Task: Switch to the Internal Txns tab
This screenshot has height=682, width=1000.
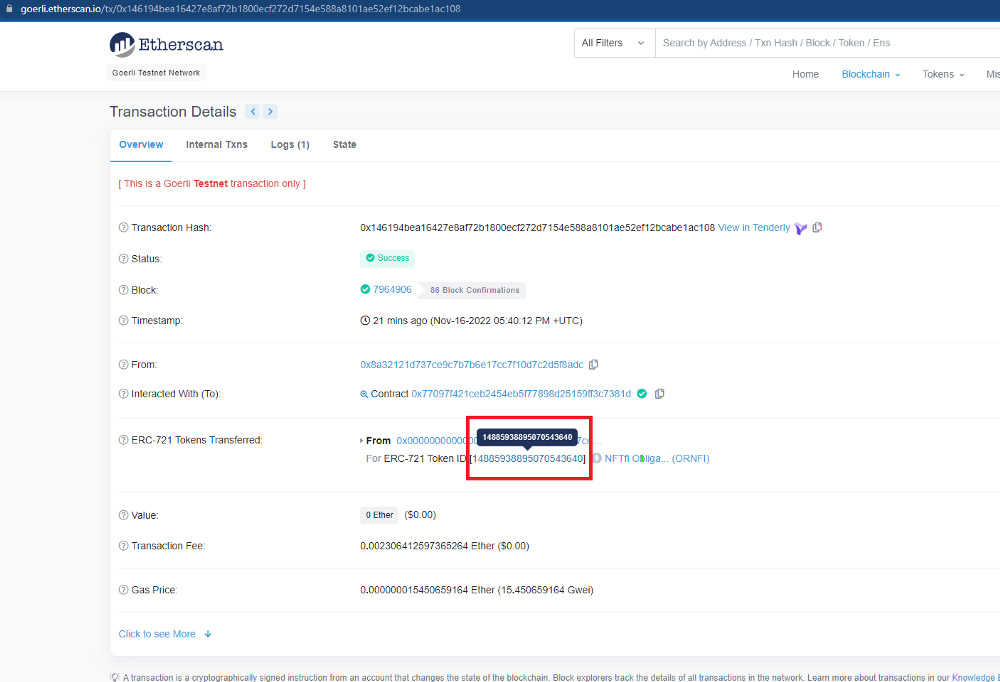Action: coord(216,145)
